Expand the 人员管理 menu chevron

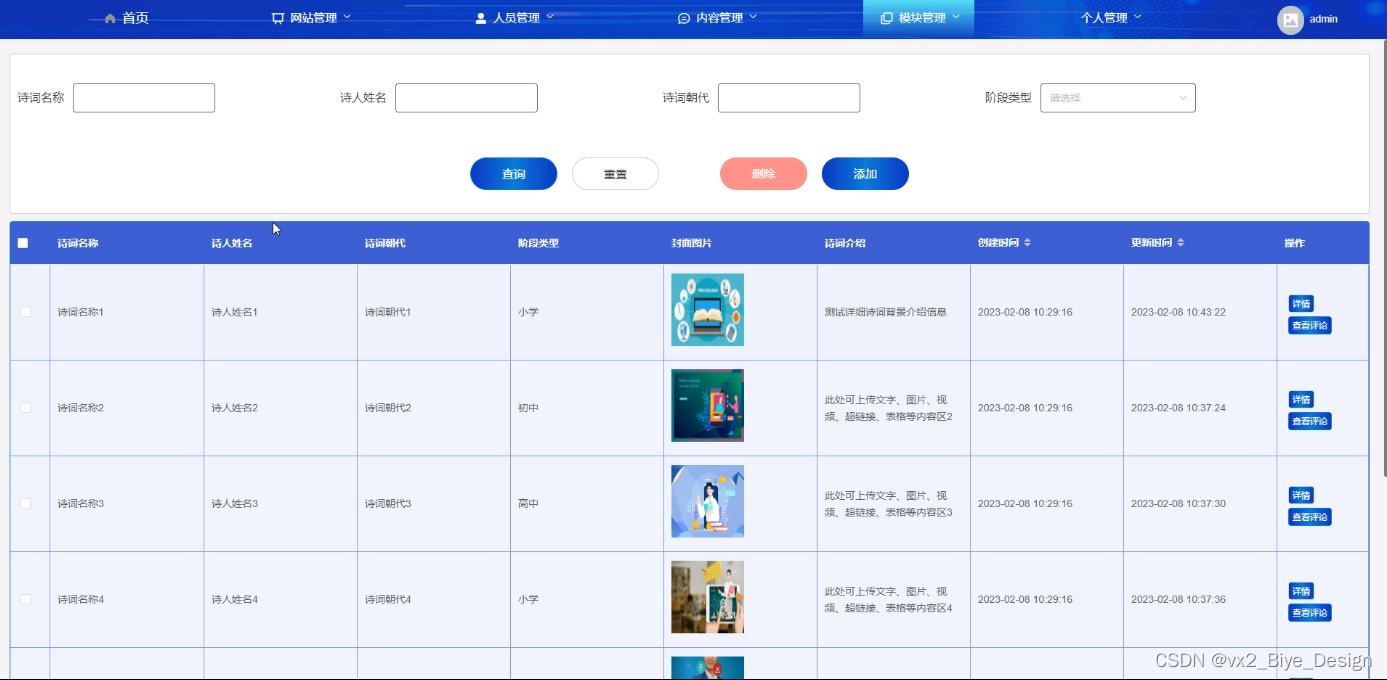(x=550, y=17)
